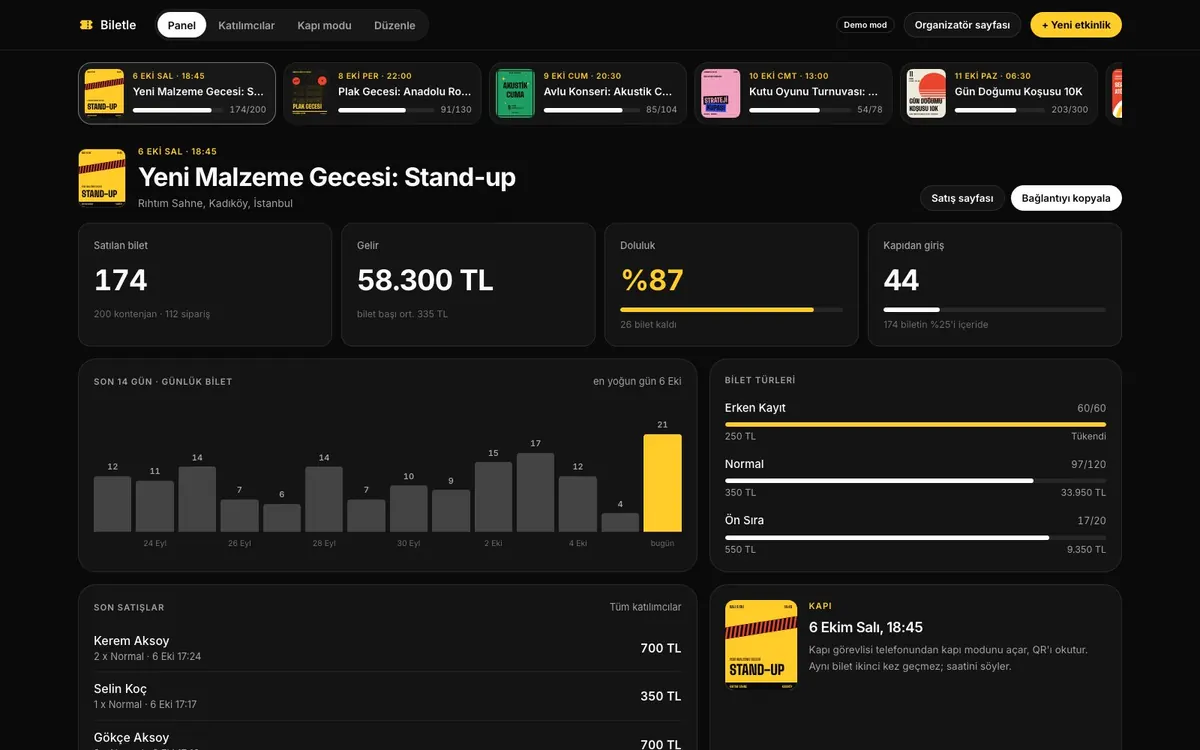The image size is (1200, 750).
Task: Click the yellow Doluluk progress bar
Action: point(731,310)
